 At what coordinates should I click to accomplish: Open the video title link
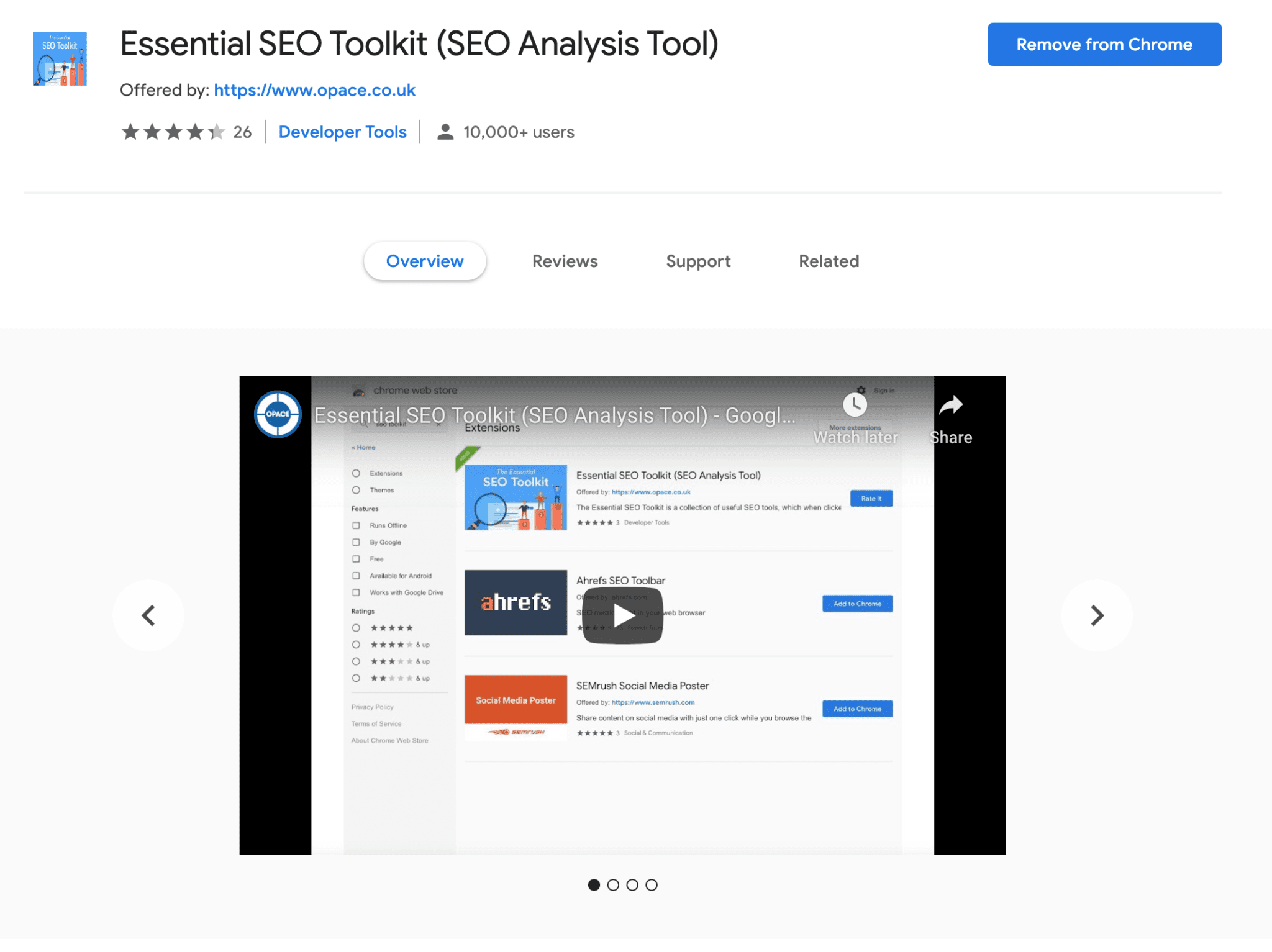coord(555,415)
